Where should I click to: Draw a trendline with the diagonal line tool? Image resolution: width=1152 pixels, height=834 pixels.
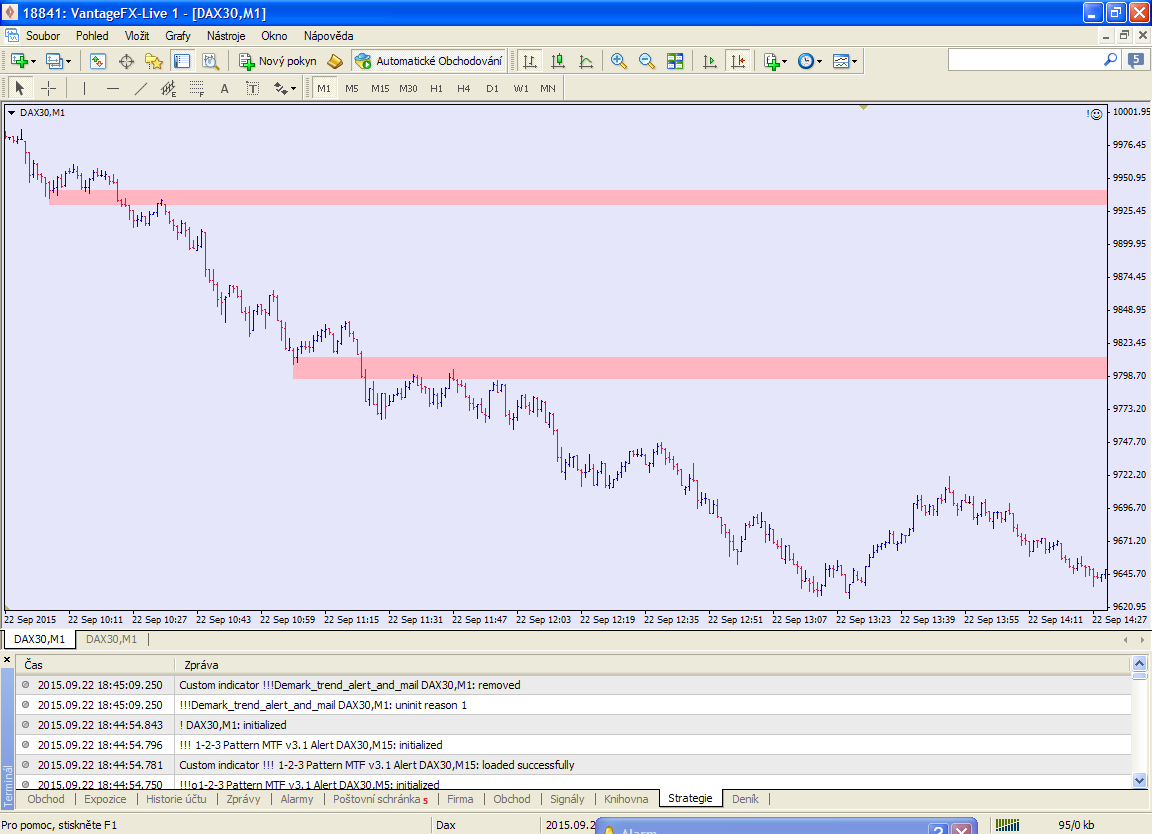pyautogui.click(x=141, y=88)
